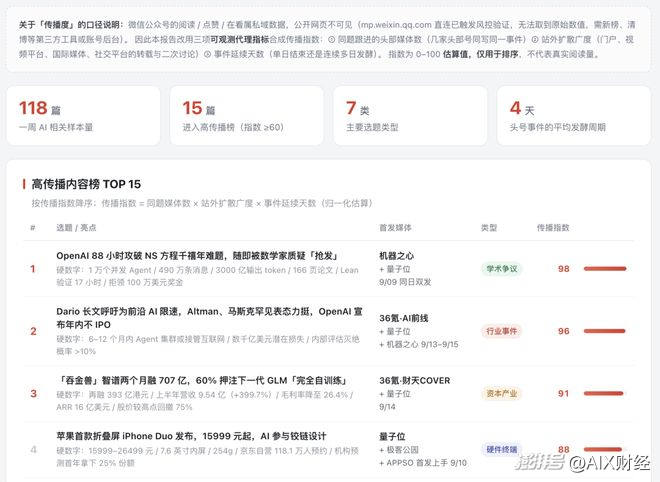Click the spread index value 91
The image size is (660, 482).
click(x=564, y=394)
